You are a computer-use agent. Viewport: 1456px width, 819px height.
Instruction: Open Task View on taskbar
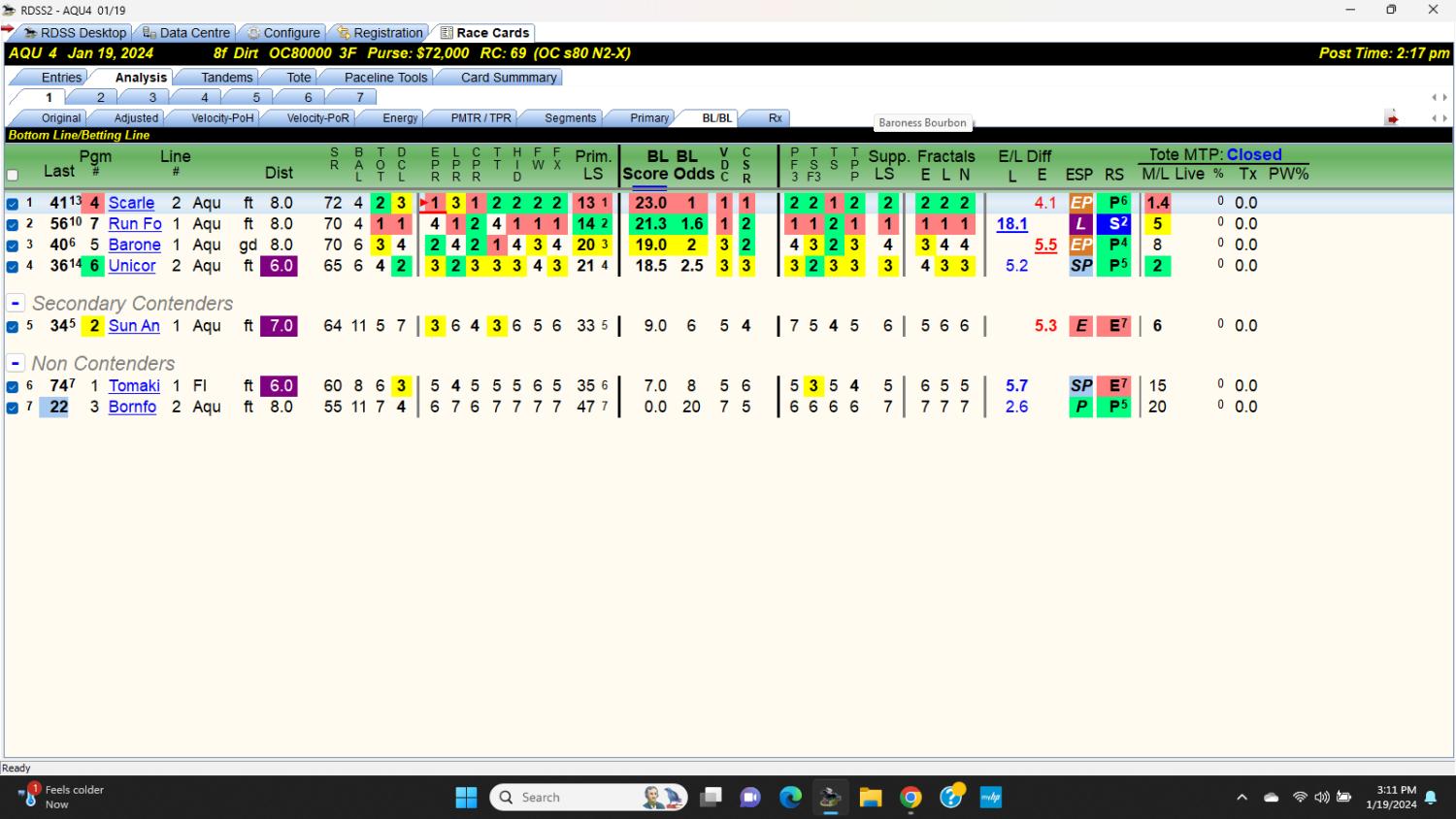point(711,797)
